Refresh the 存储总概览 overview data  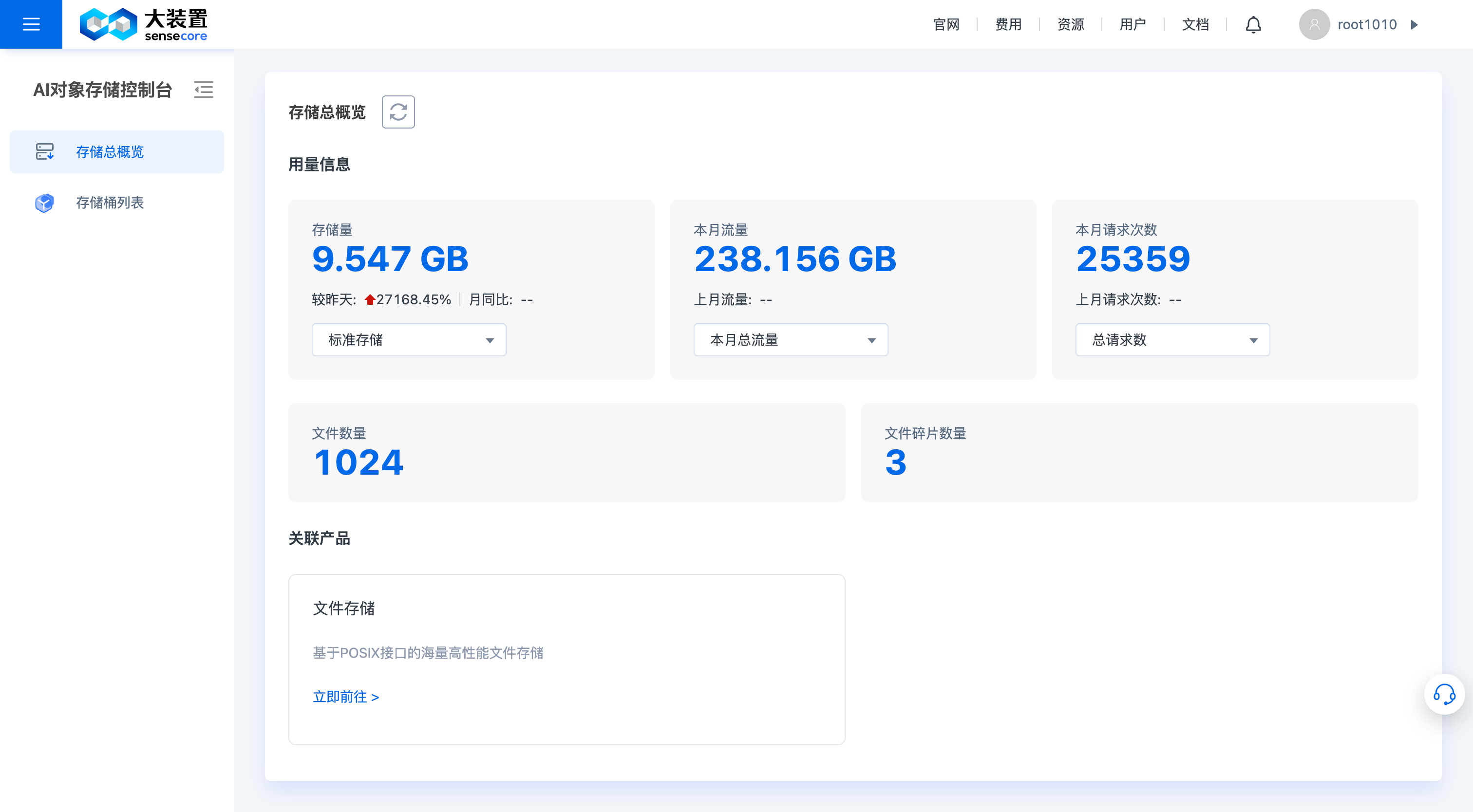click(x=398, y=112)
